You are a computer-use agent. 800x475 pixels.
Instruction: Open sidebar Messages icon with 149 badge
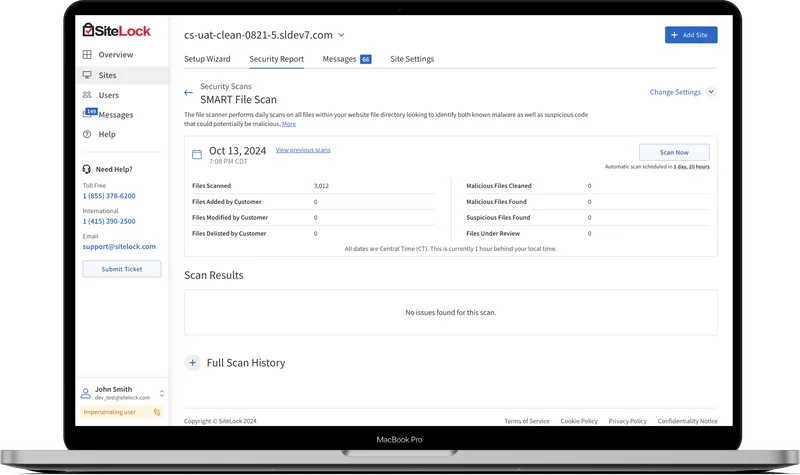(x=89, y=113)
